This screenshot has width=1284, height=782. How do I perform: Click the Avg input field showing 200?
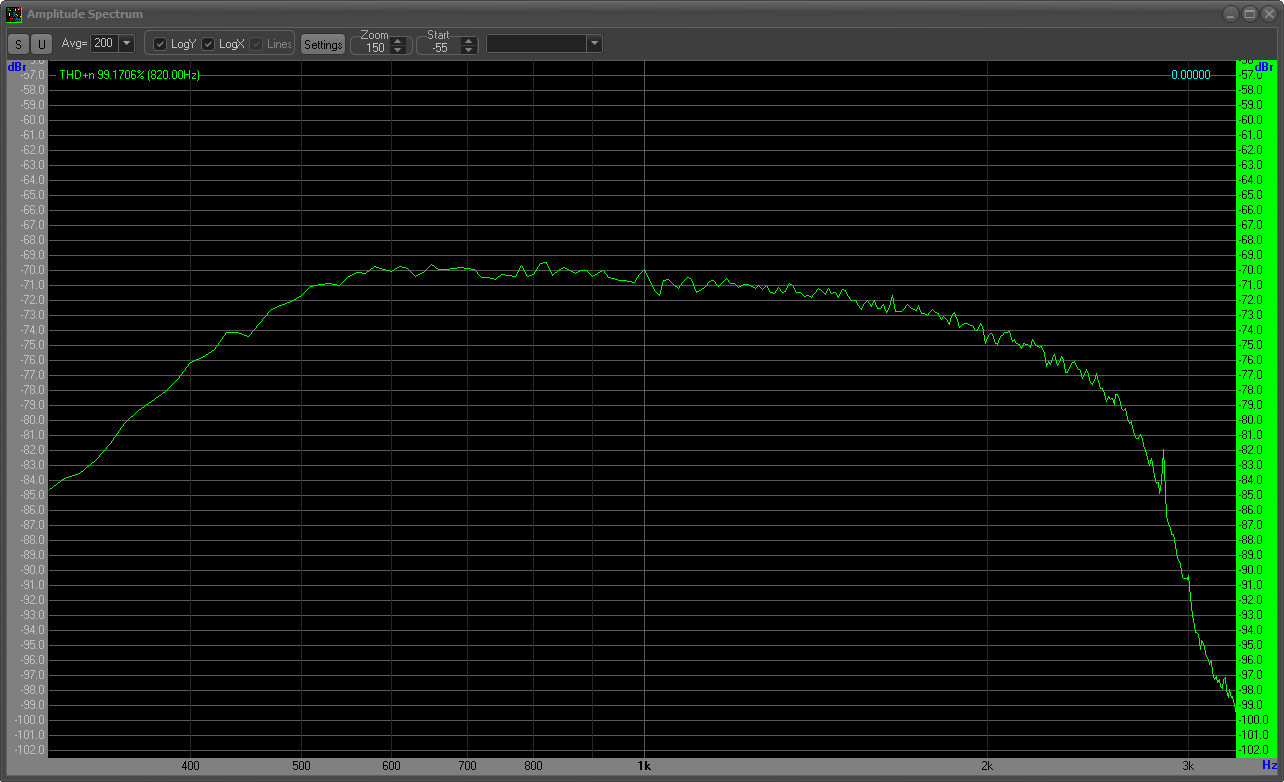(x=104, y=44)
